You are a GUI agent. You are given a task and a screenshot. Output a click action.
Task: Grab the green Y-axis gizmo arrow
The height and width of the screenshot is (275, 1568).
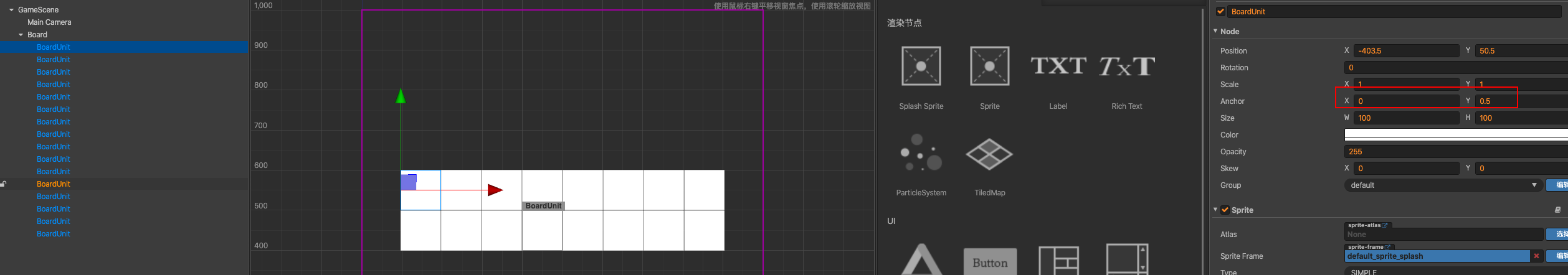pos(401,96)
